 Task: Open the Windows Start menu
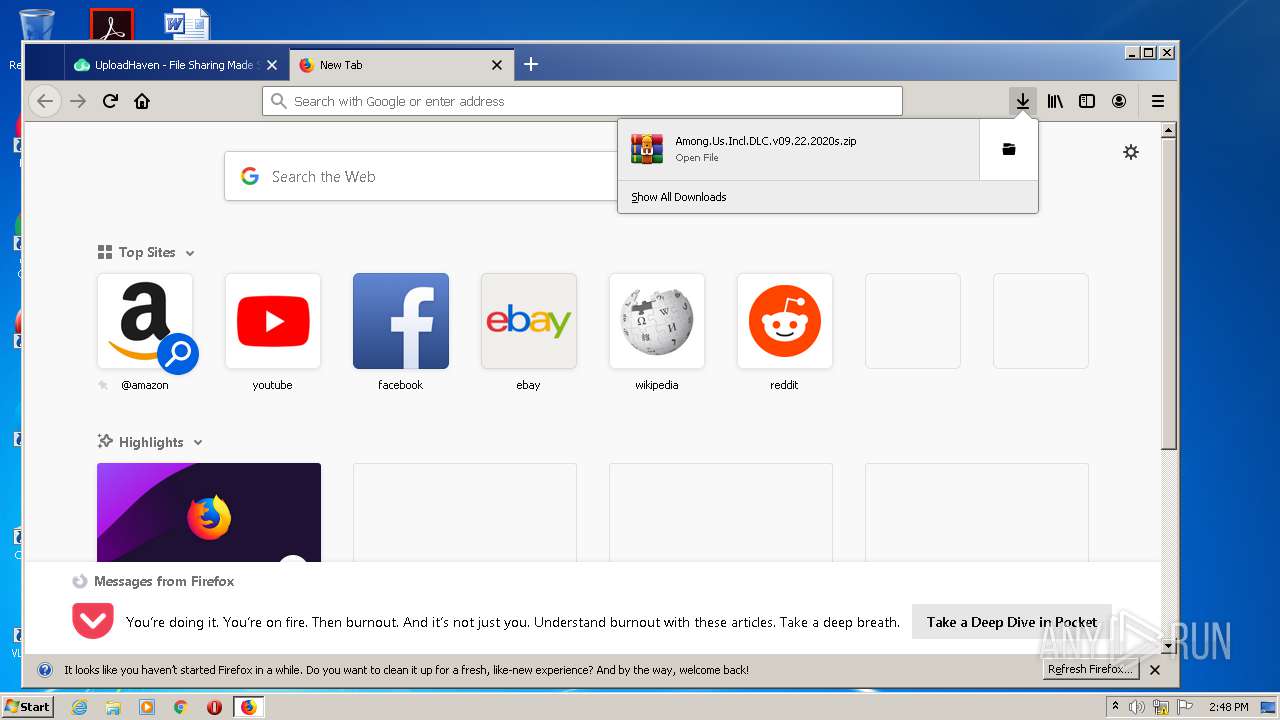tap(27, 706)
